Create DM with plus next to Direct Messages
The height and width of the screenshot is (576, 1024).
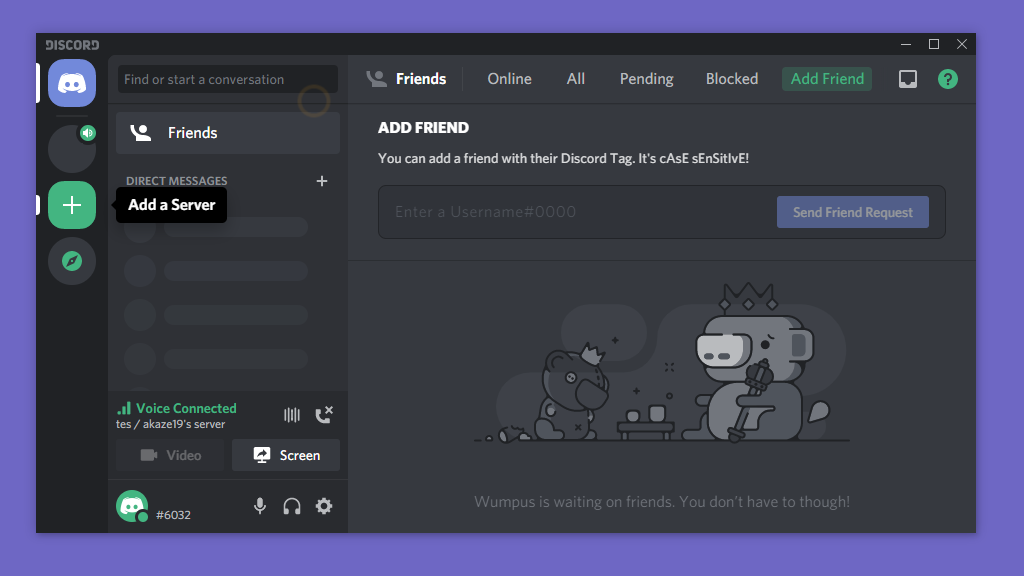point(322,181)
